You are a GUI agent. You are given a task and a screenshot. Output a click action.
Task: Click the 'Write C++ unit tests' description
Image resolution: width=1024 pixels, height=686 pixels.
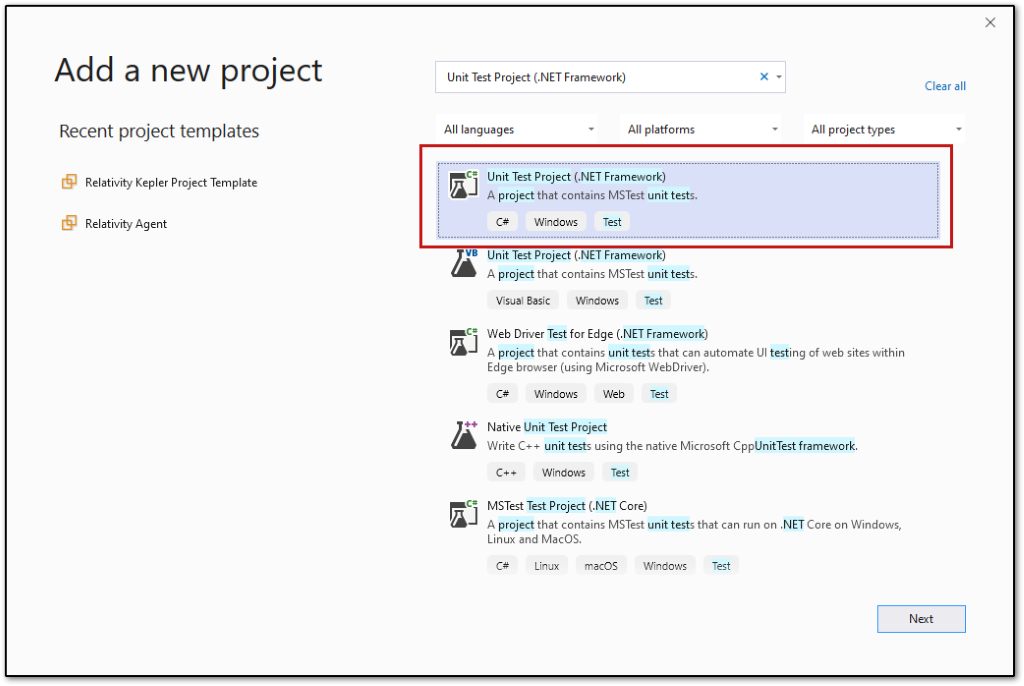coord(672,446)
